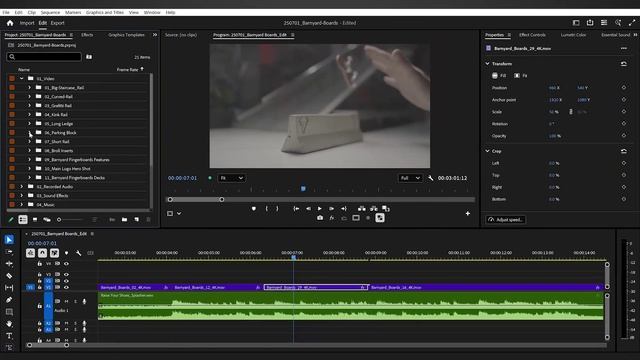Play the program monitor
The image size is (640, 360).
click(320, 209)
